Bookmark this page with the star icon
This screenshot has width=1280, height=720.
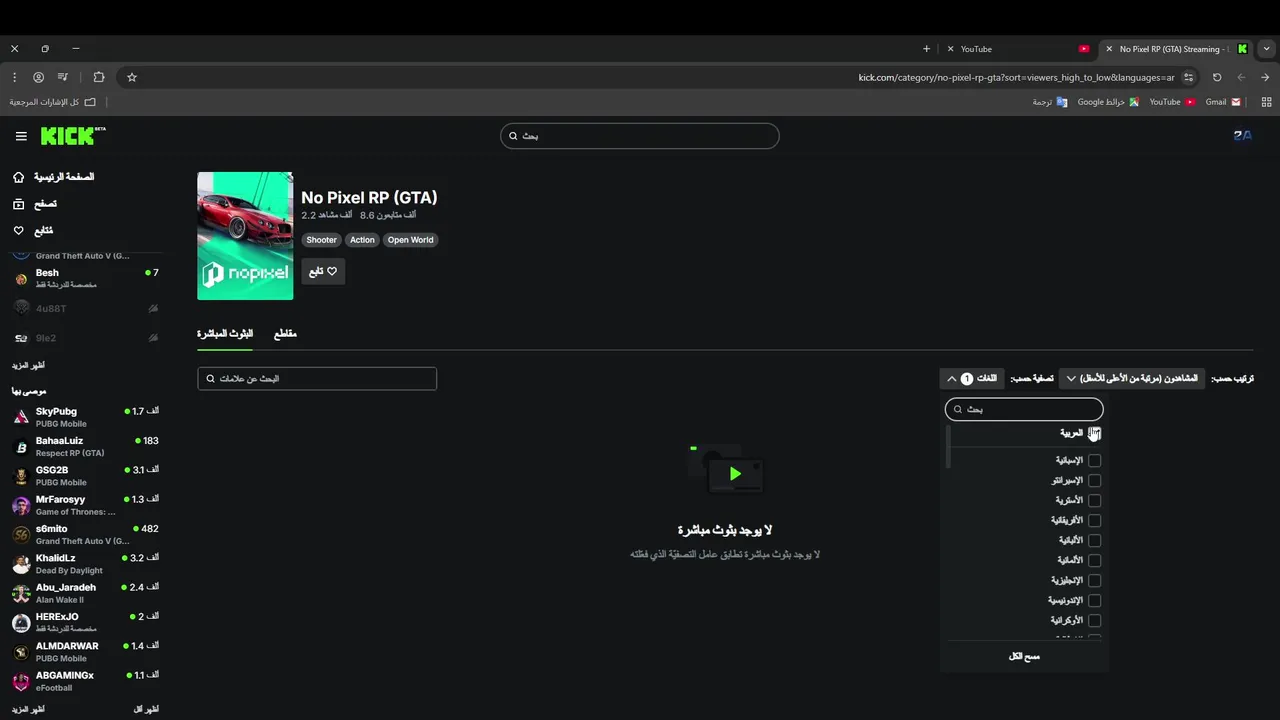[x=131, y=77]
